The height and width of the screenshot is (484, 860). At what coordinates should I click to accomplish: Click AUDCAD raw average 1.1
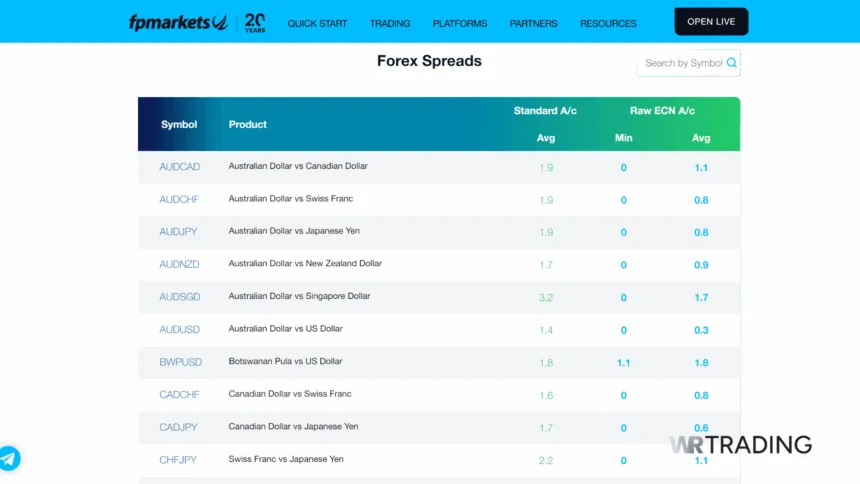tap(701, 167)
